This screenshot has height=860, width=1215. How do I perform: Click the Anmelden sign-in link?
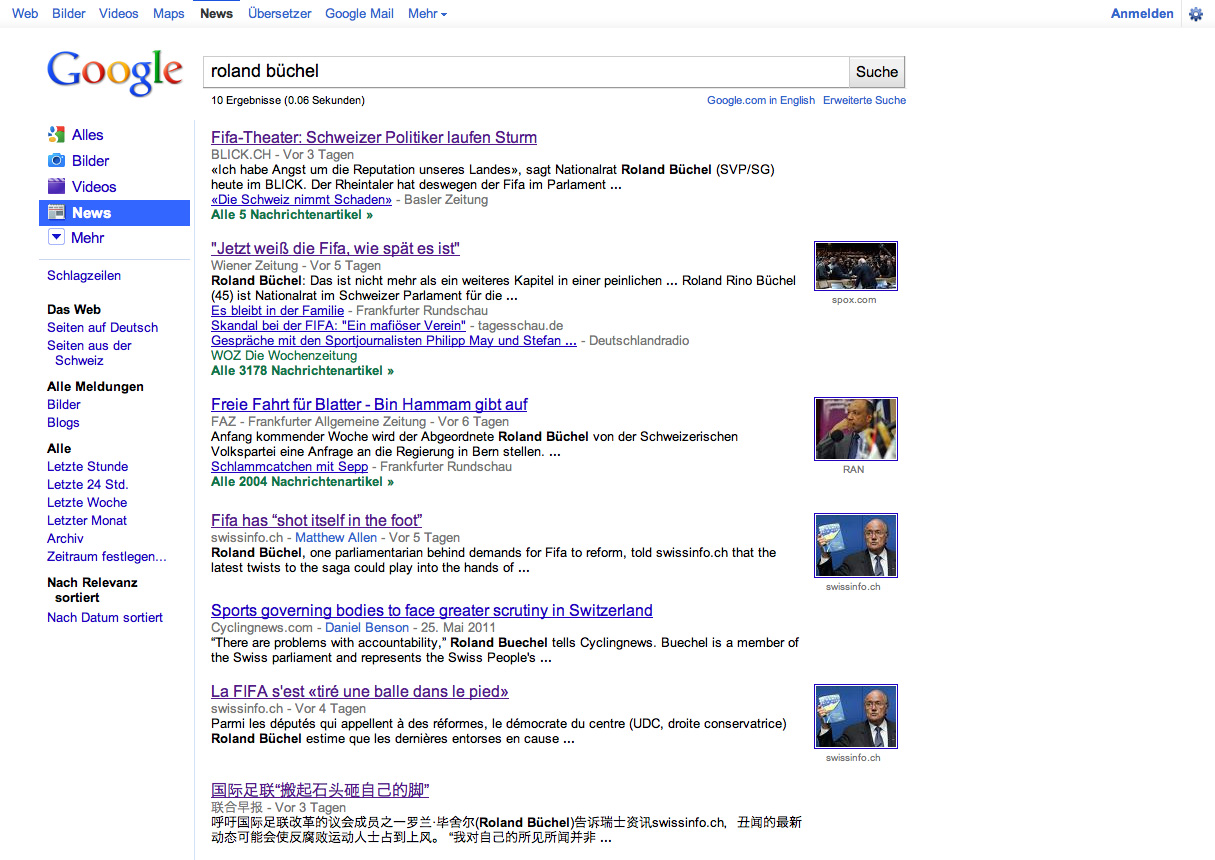tap(1142, 14)
